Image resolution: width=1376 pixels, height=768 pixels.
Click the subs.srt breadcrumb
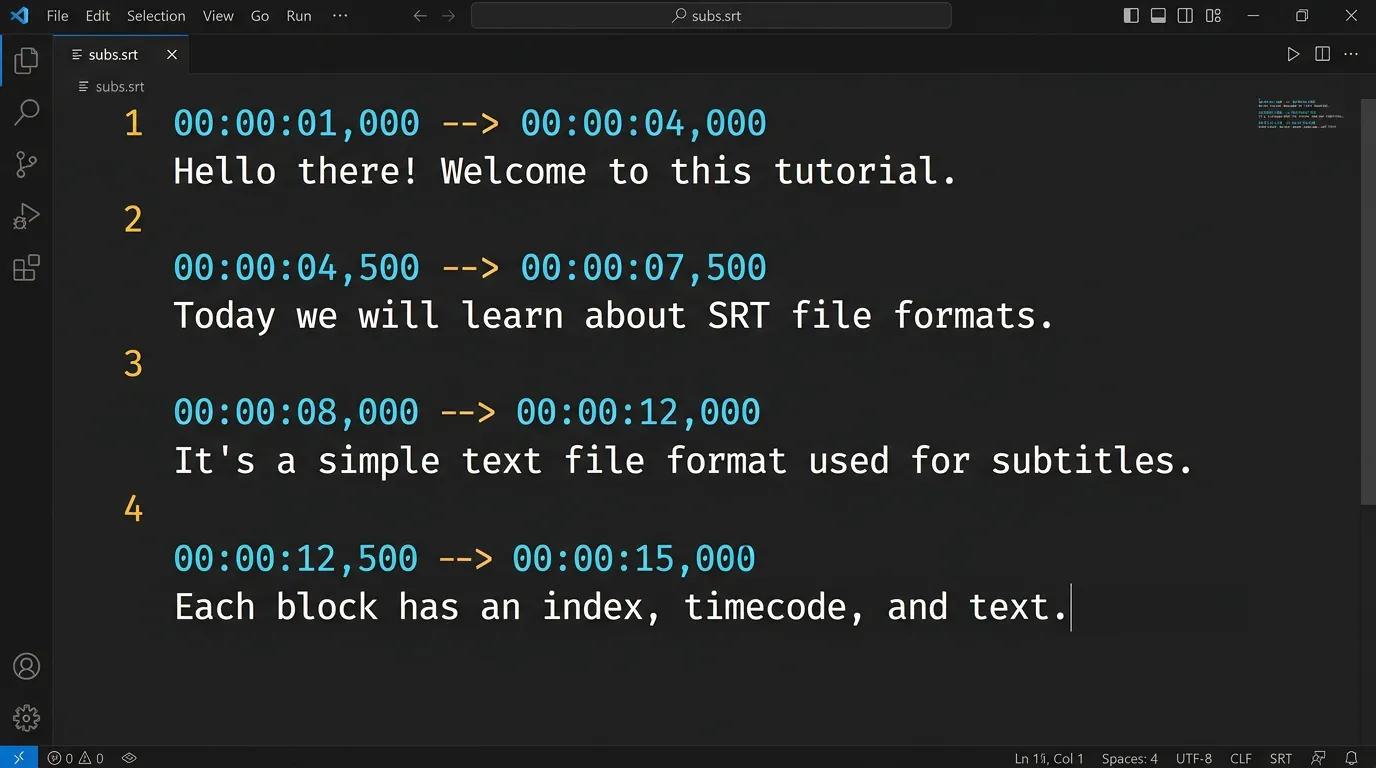[x=112, y=87]
